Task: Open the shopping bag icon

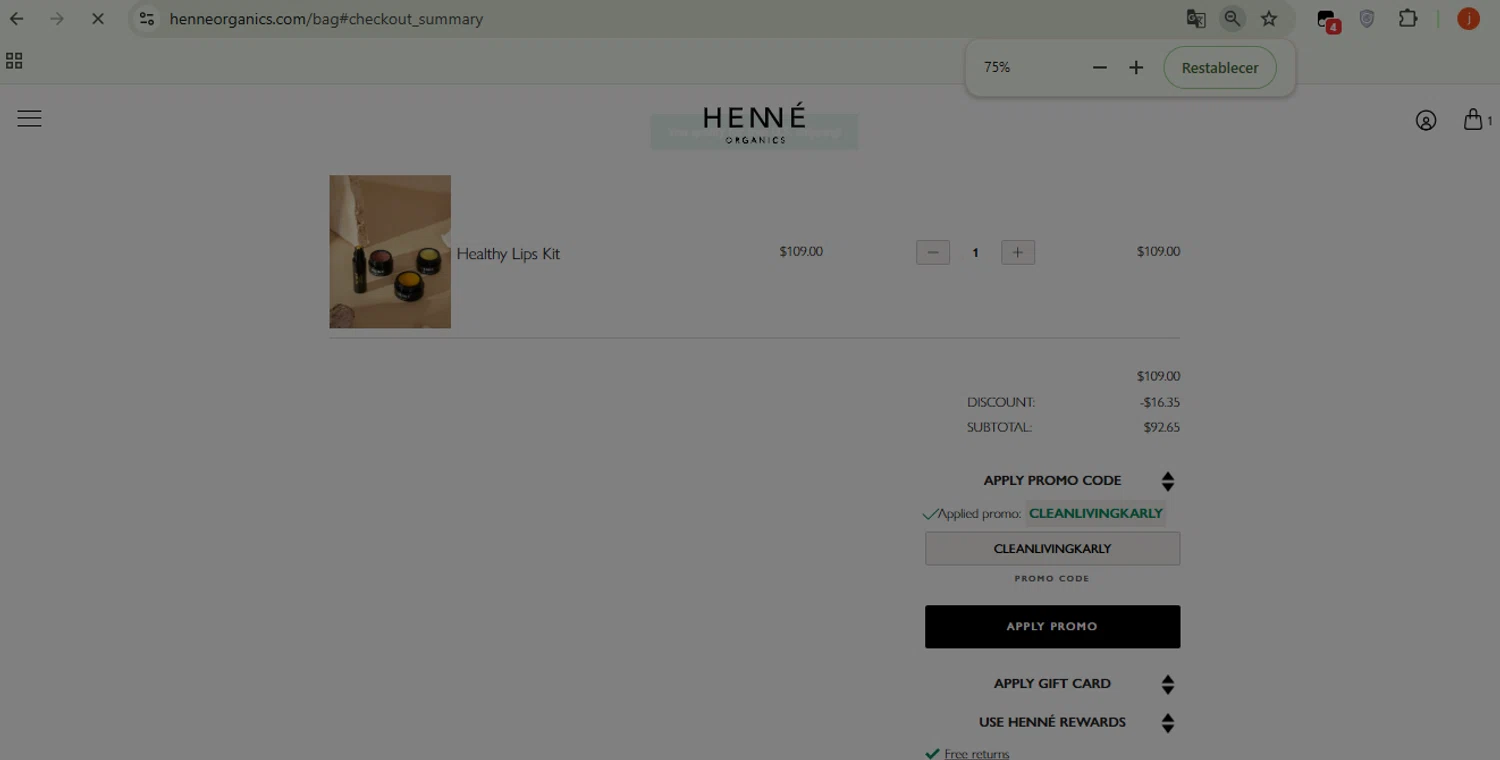Action: pos(1473,119)
